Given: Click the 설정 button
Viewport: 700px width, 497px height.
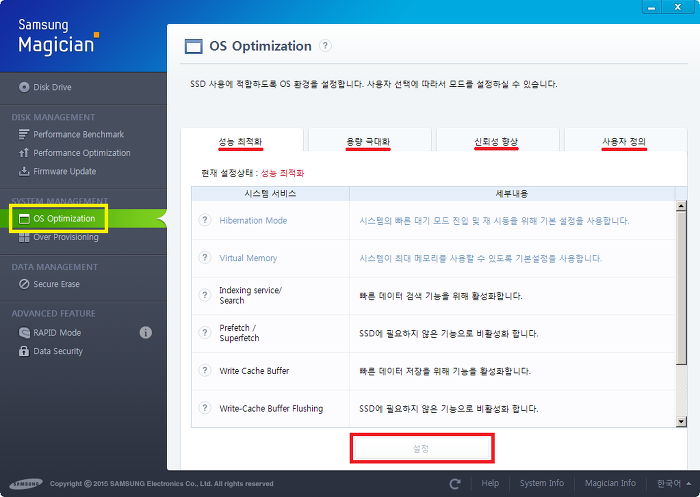Looking at the screenshot, I should click(x=422, y=448).
